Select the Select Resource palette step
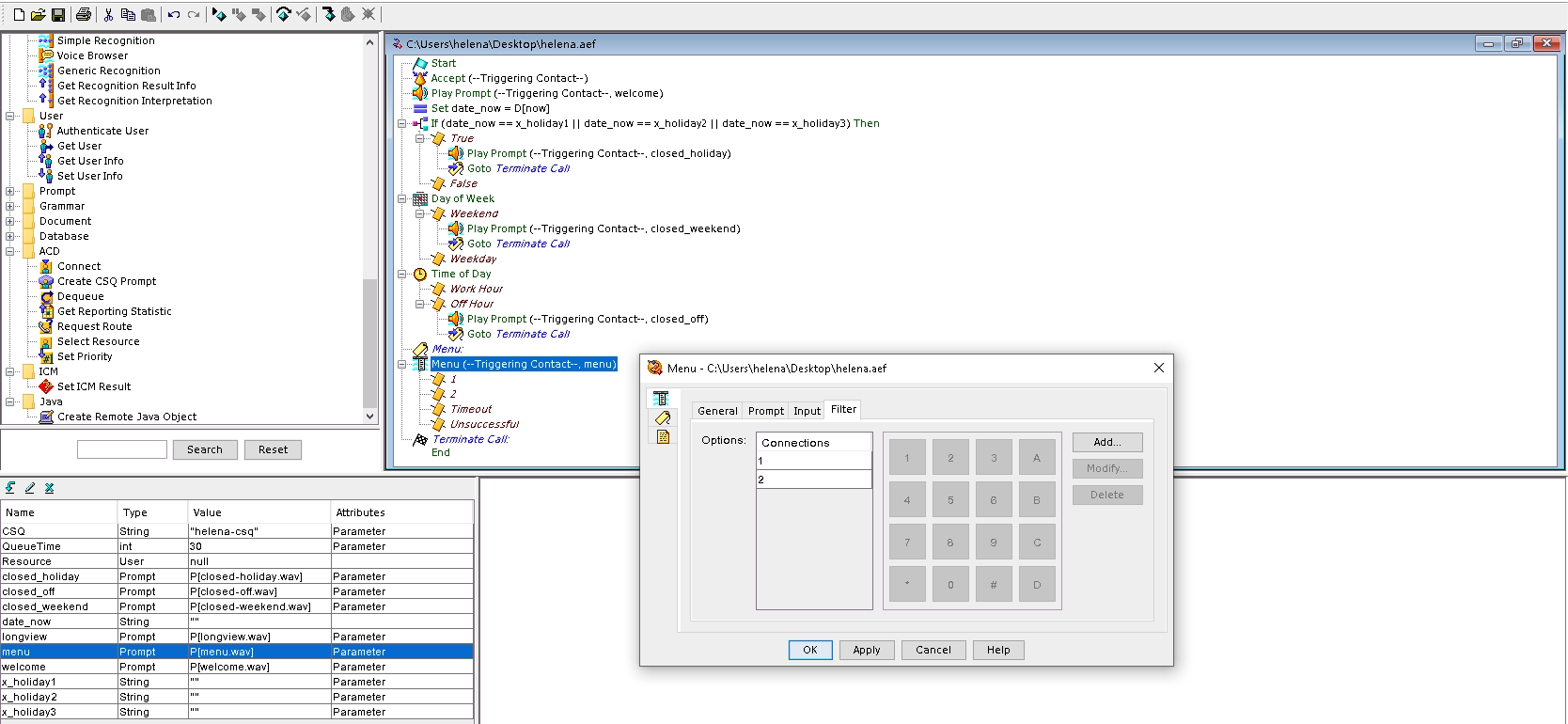The height and width of the screenshot is (724, 1568). pos(98,341)
